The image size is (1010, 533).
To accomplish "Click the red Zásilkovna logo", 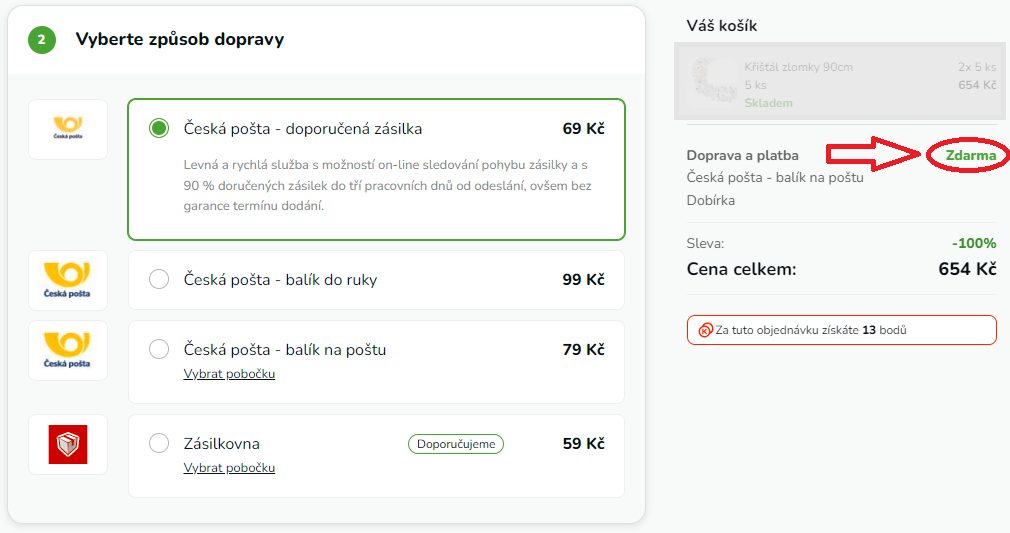I will pyautogui.click(x=68, y=444).
